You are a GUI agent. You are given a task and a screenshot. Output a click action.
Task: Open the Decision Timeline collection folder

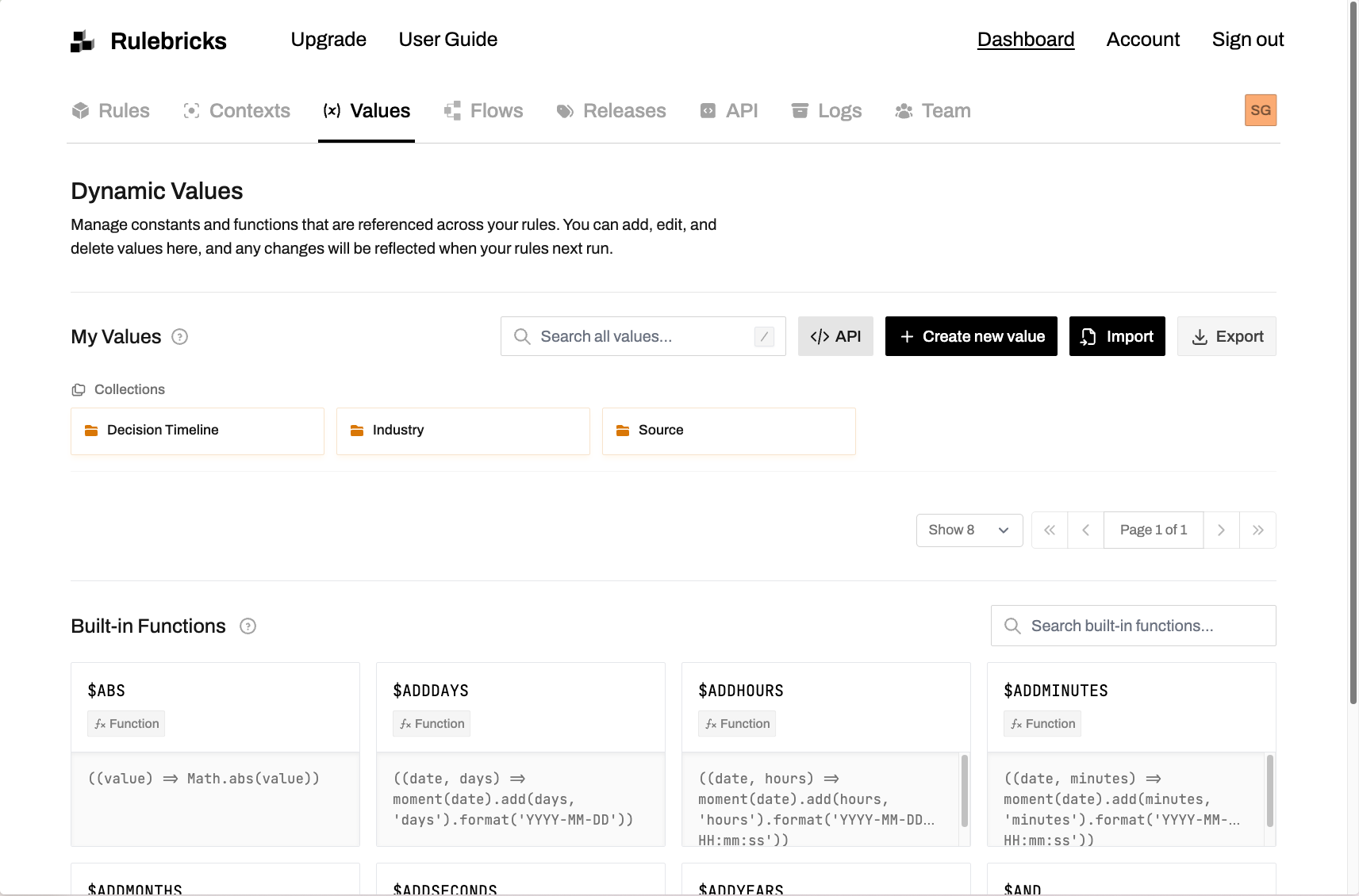click(198, 431)
